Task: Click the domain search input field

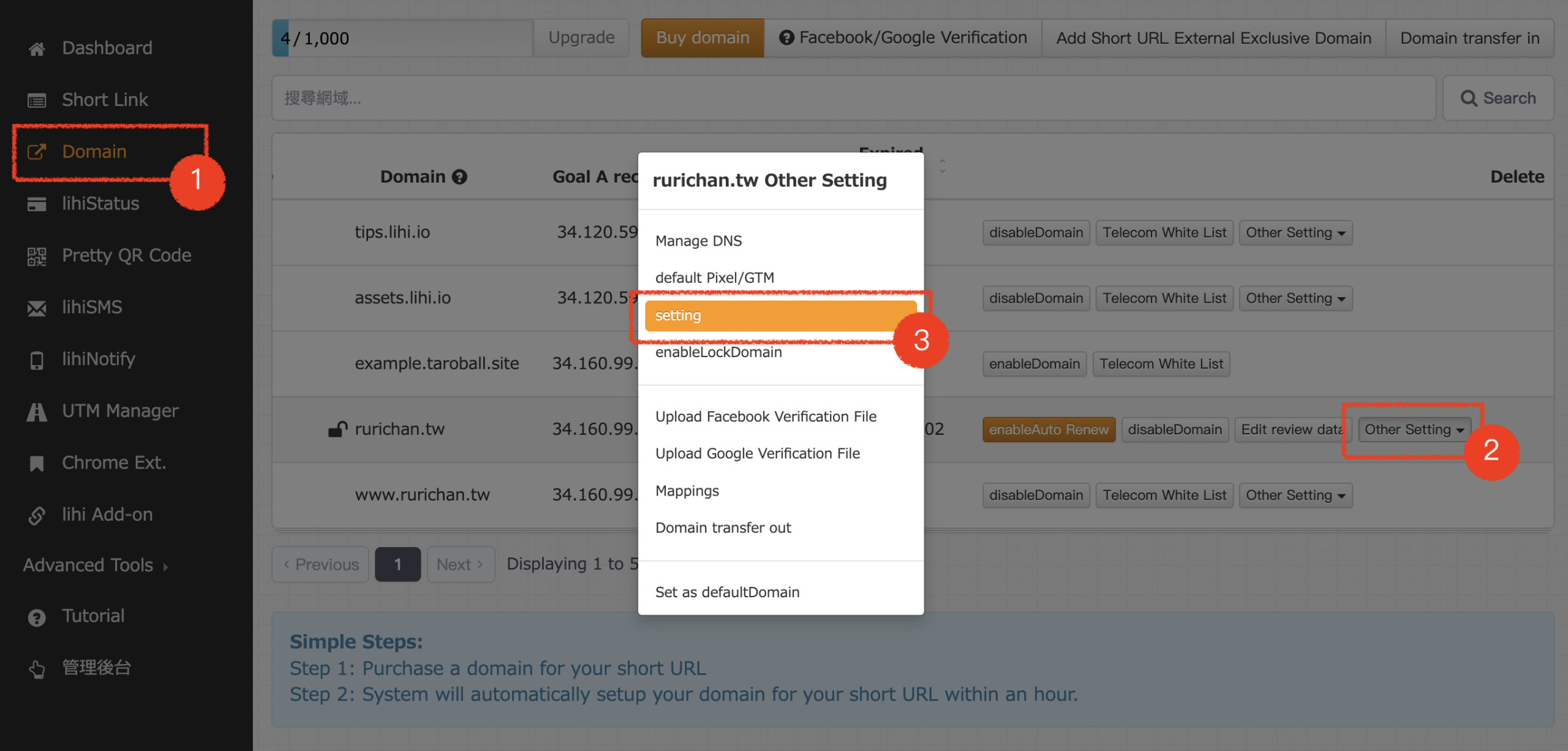Action: (853, 98)
